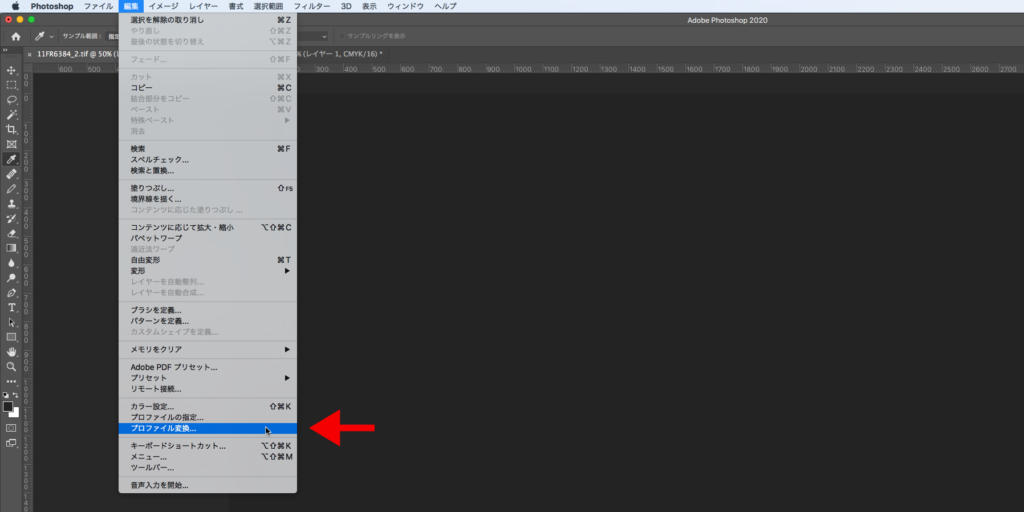
Task: Select the Gradient tool
Action: (x=11, y=248)
